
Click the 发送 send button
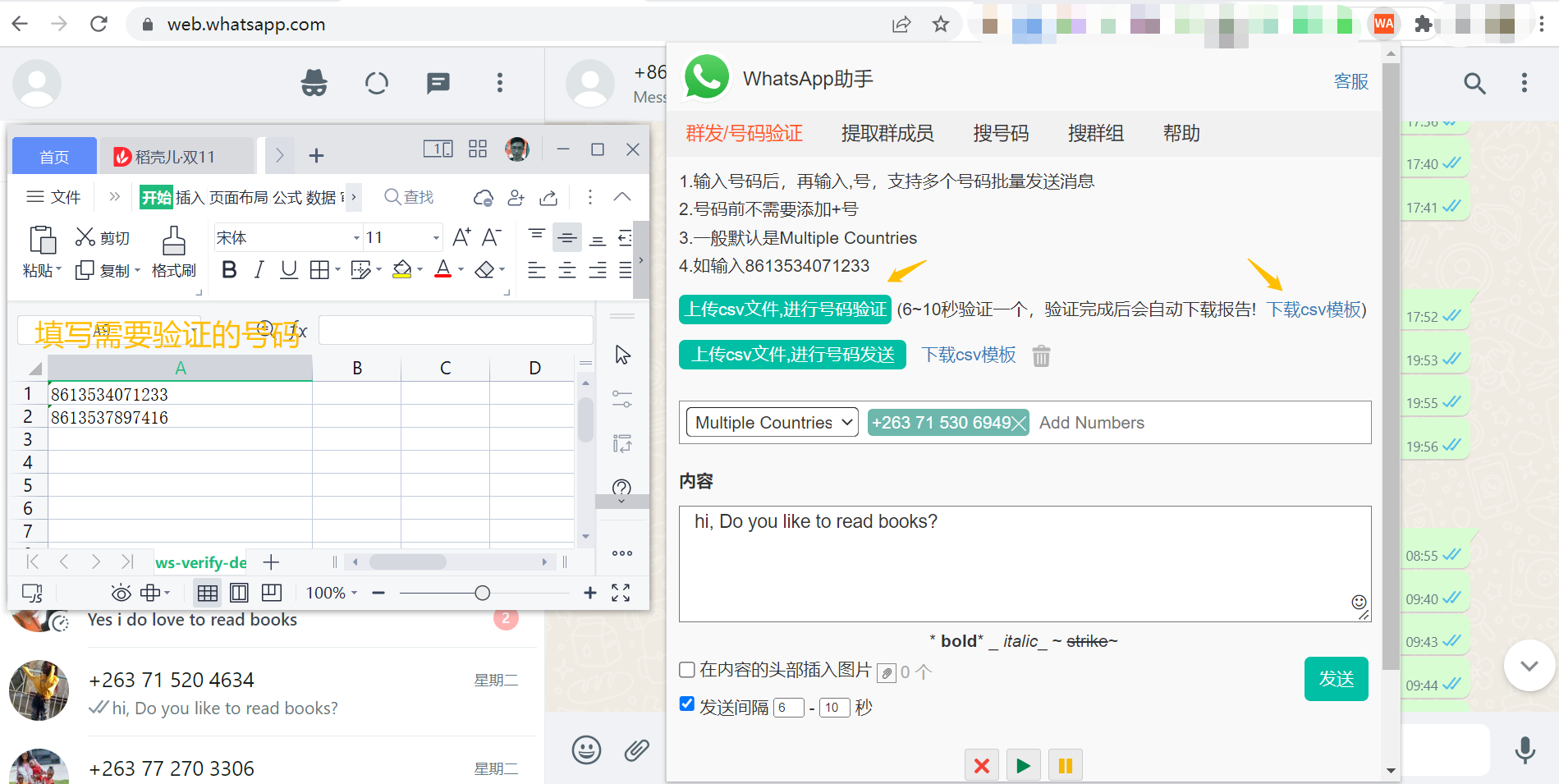pos(1336,679)
